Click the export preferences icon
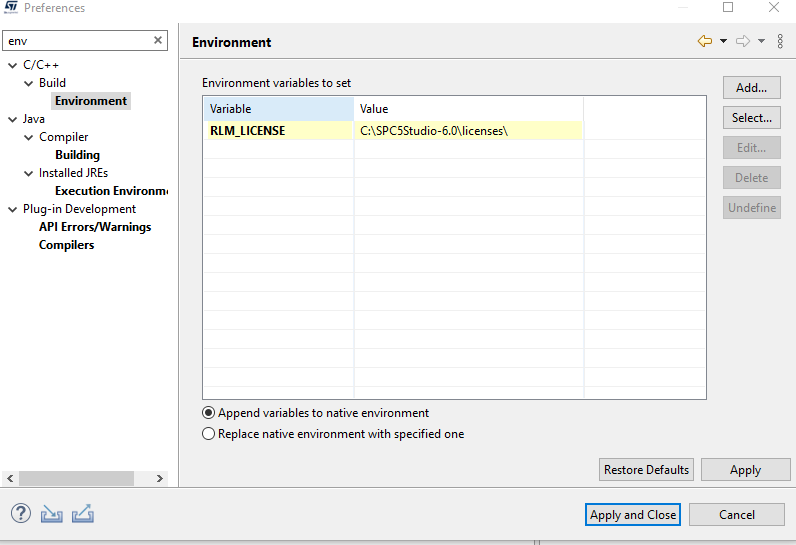Screen dimensions: 796x545 [x=83, y=514]
